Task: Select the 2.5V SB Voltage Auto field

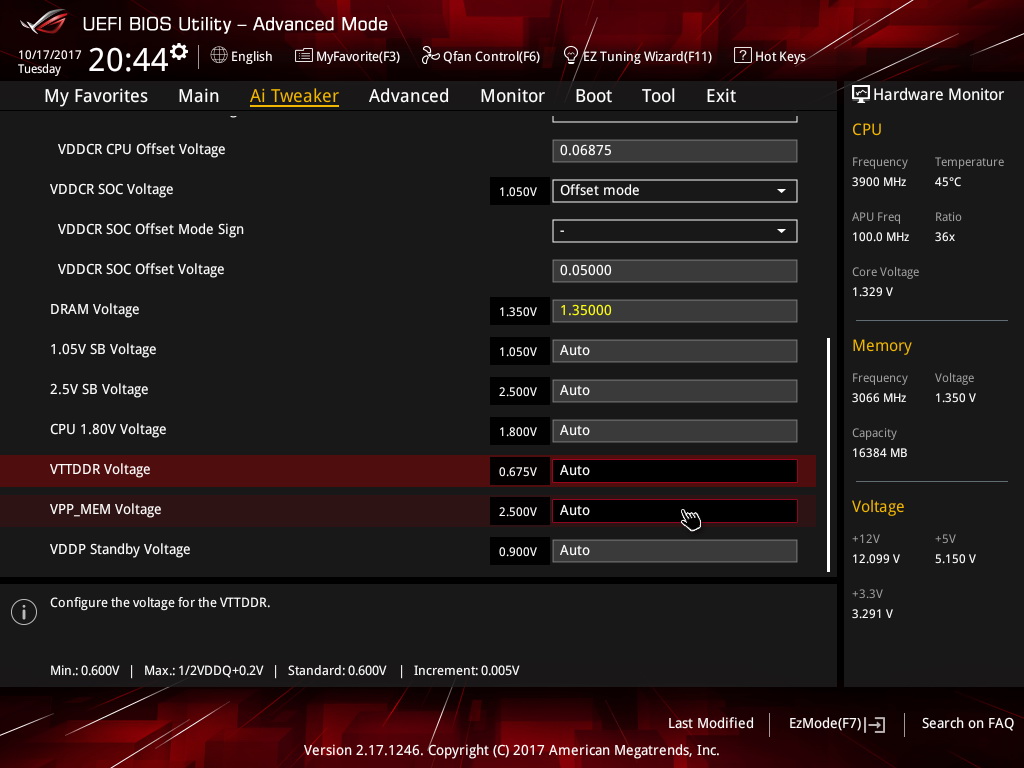Action: point(675,391)
